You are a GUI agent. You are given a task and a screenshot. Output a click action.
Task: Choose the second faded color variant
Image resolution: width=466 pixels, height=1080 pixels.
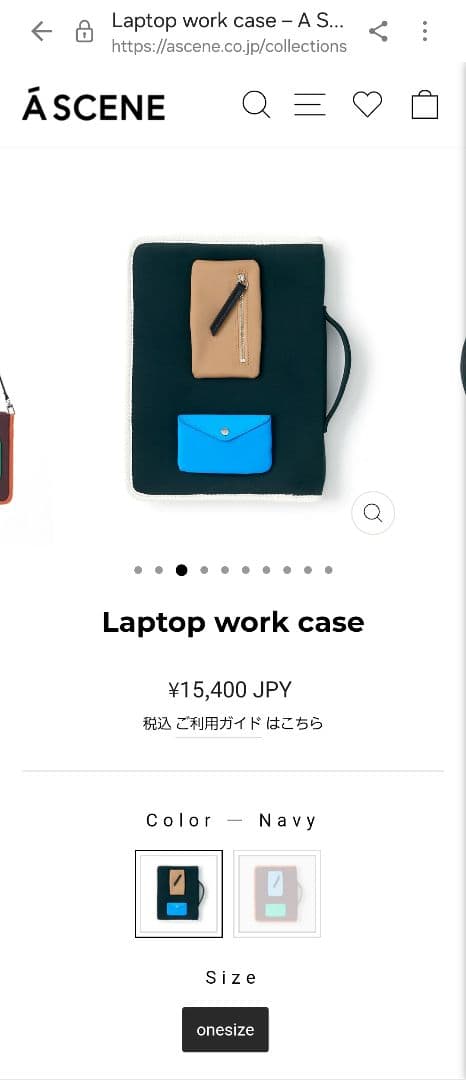pos(277,894)
